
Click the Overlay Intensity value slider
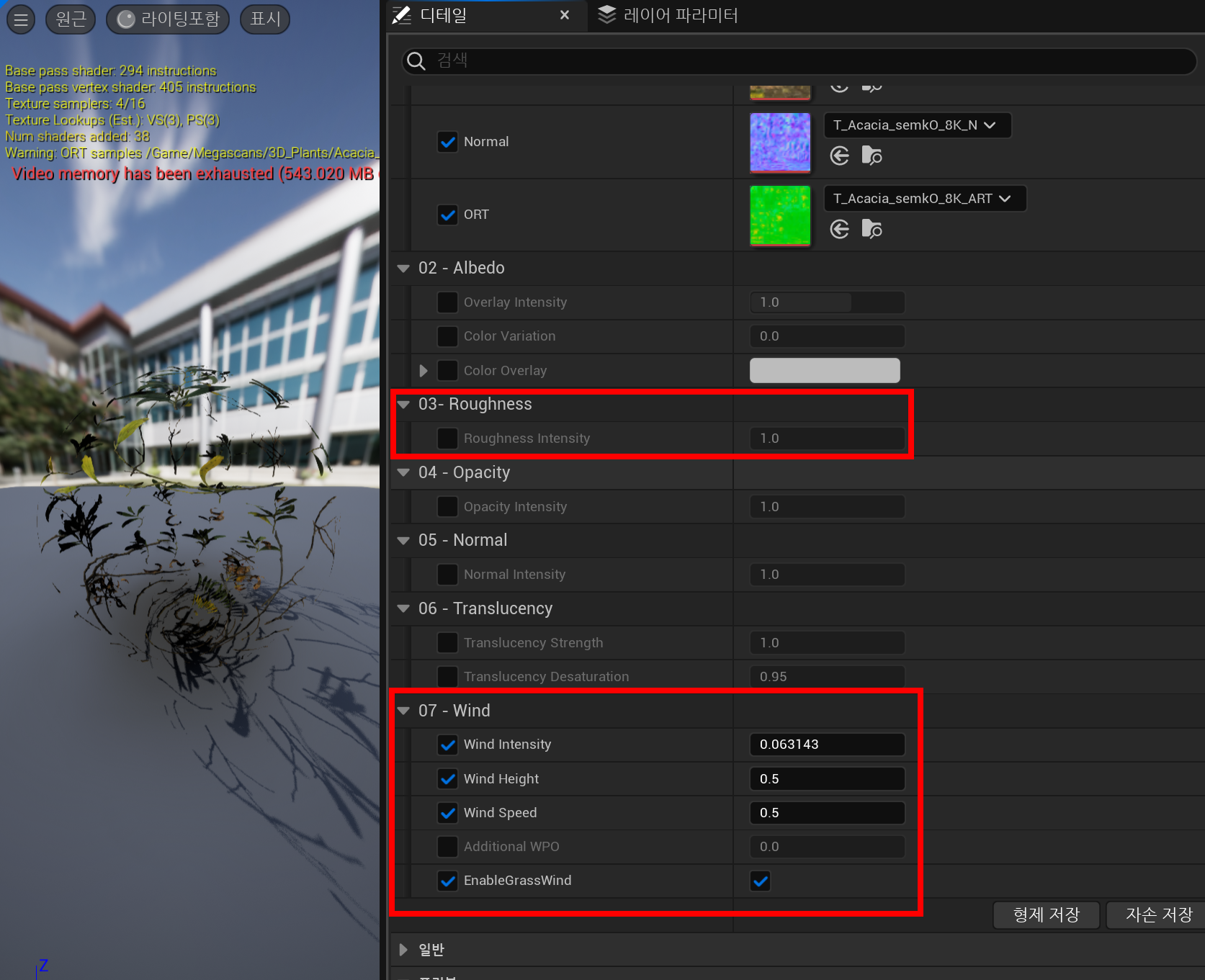pyautogui.click(x=827, y=302)
